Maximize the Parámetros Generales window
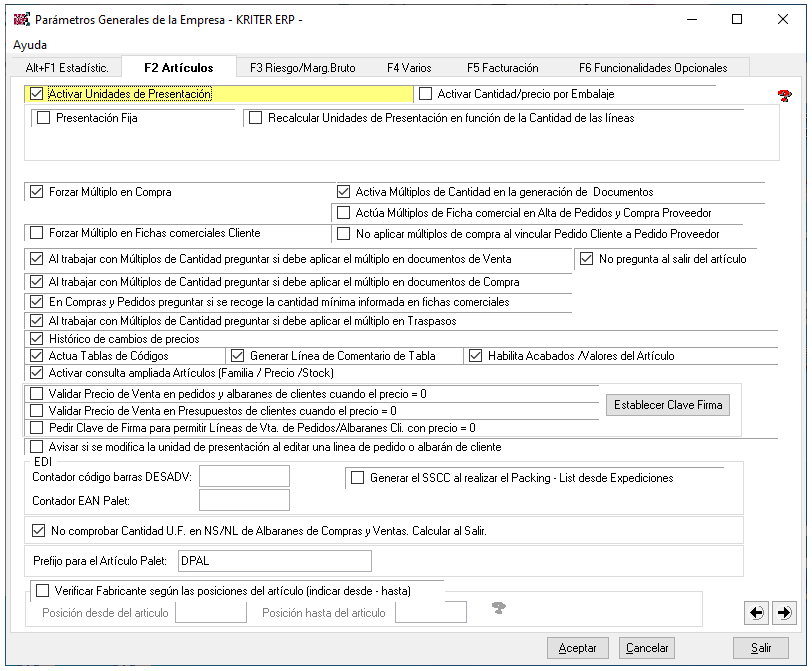Image resolution: width=812 pixels, height=671 pixels. [x=737, y=20]
